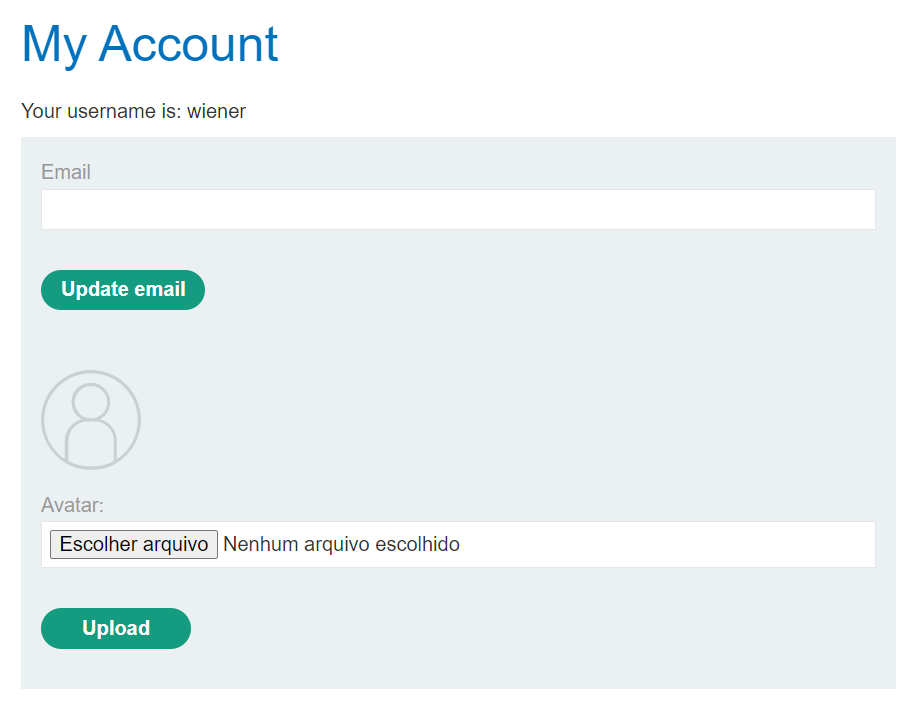Viewport: 907px width, 703px height.
Task: Click the word "My" in the heading
Action: (53, 44)
